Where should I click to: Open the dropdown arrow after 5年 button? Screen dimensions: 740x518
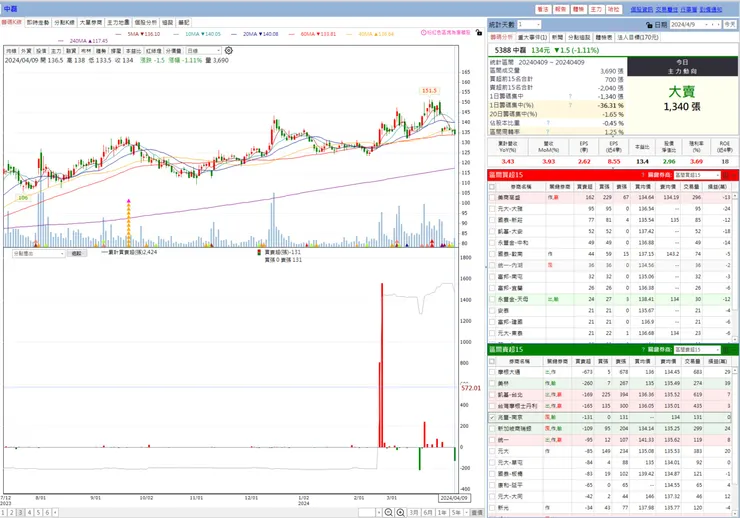[x=467, y=512]
